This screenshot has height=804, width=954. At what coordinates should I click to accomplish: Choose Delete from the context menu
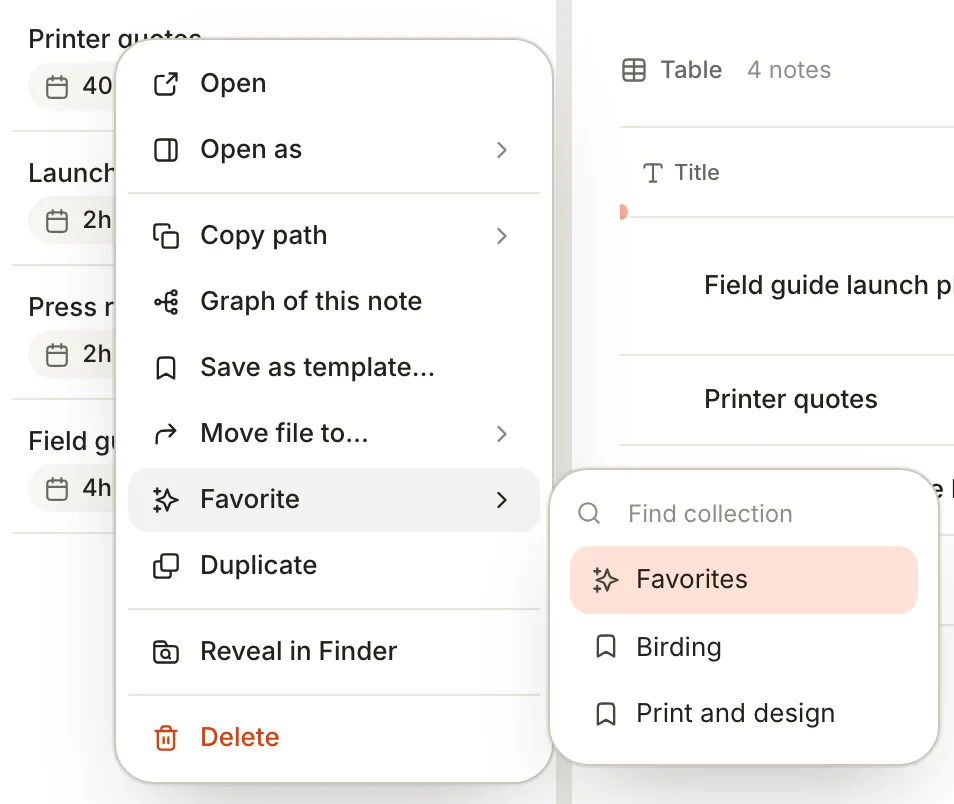pos(333,738)
